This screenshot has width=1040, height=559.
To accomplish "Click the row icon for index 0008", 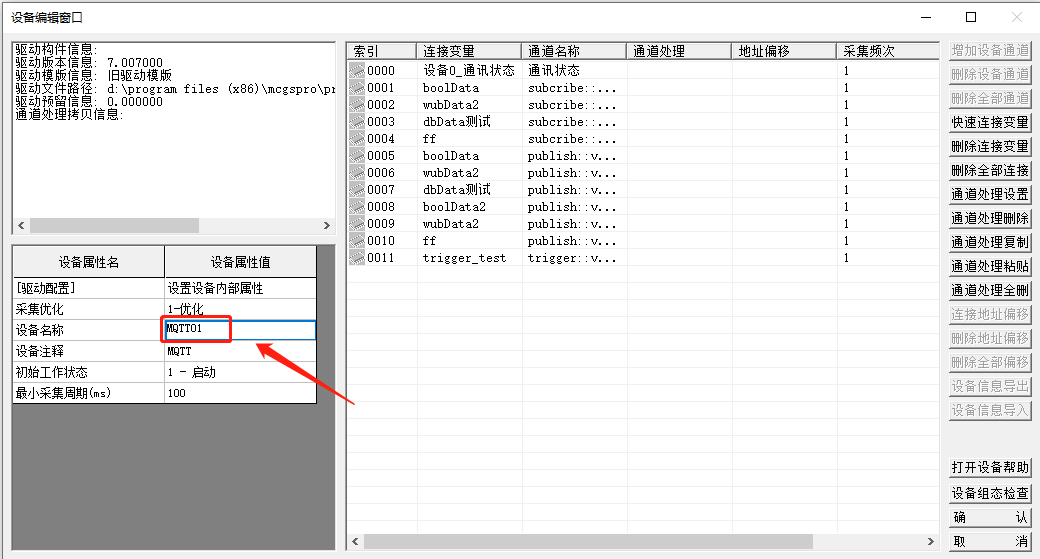I will click(x=356, y=207).
